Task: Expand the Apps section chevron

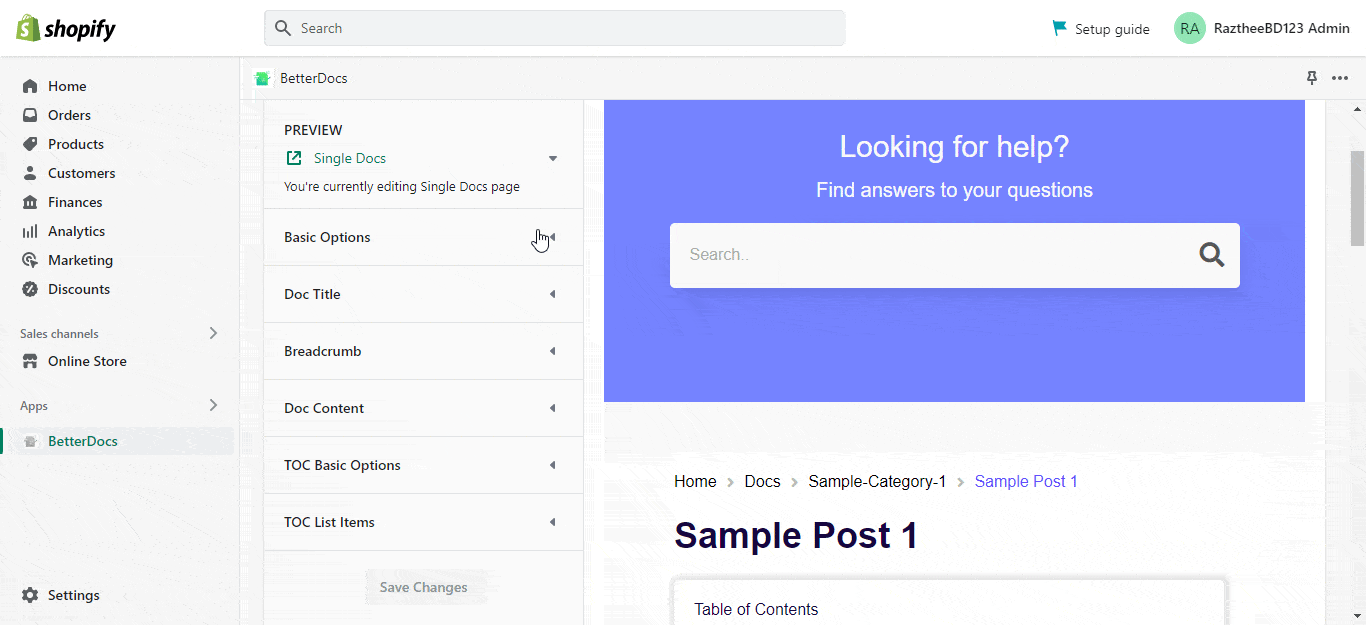Action: [213, 405]
